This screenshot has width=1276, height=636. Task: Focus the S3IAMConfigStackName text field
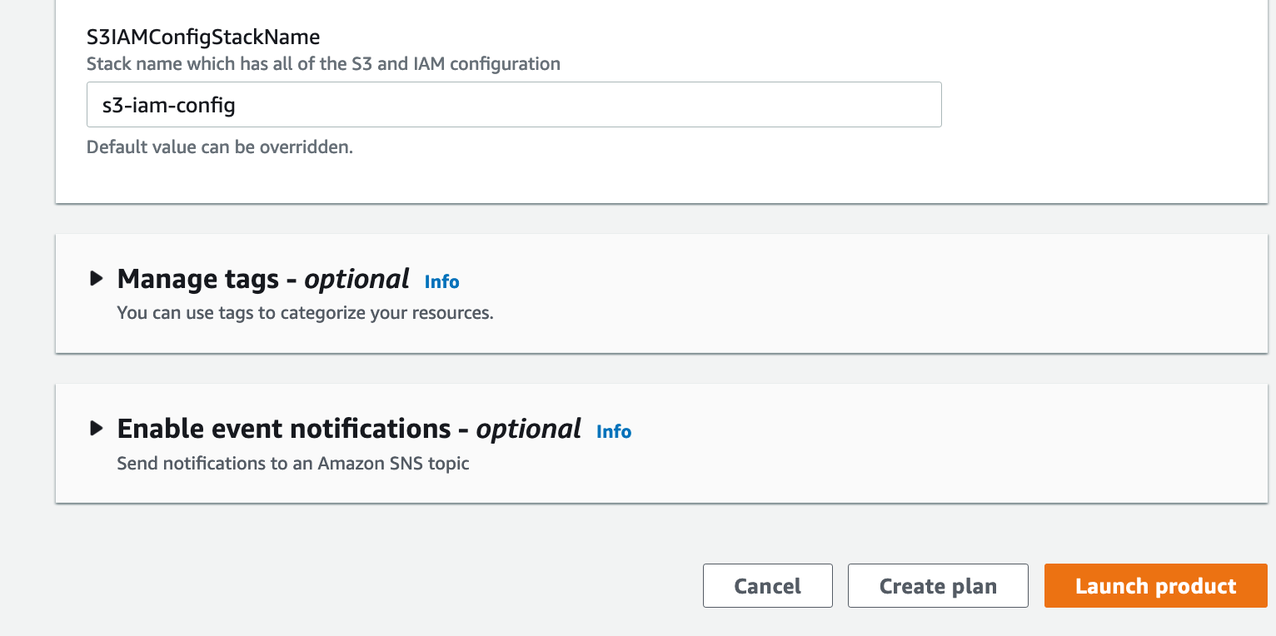514,105
